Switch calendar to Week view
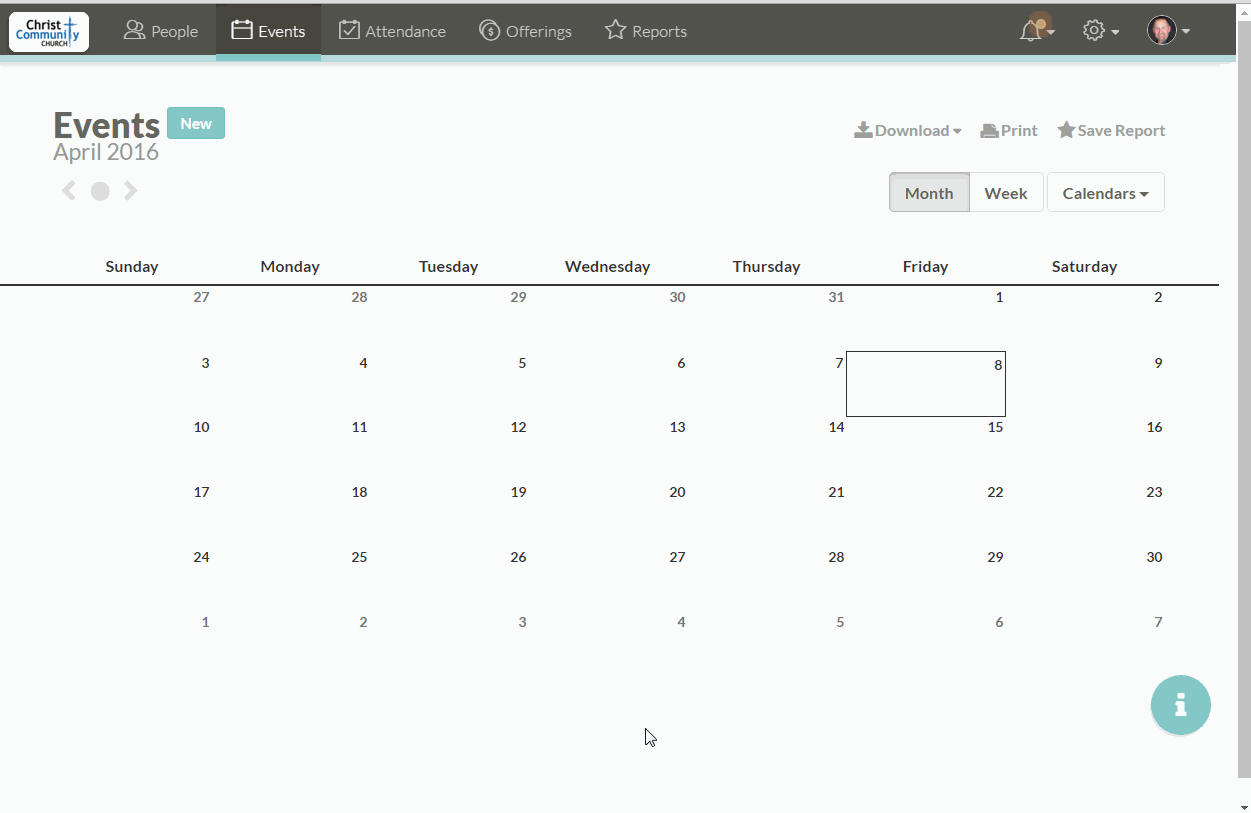The image size is (1251, 813). (1005, 193)
